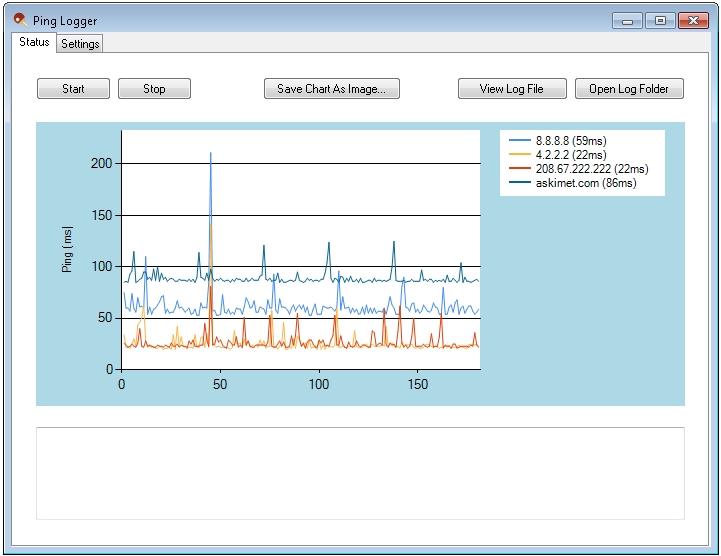Viewport: 721px width, 556px height.
Task: Click the Ping Logger app icon in title bar
Action: 20,20
